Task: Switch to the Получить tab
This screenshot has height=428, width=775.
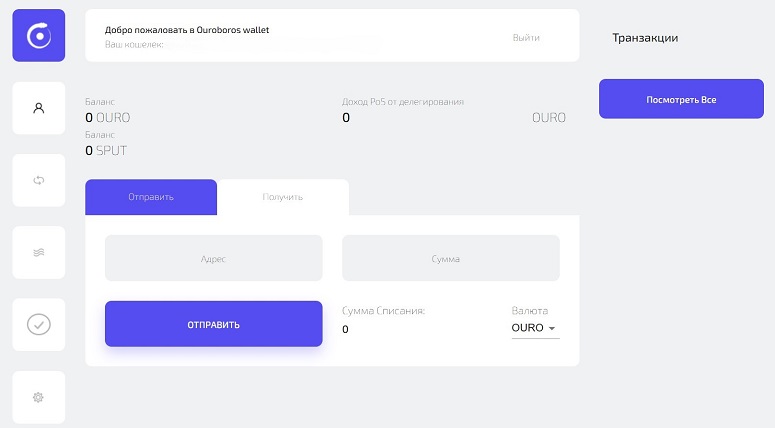Action: [283, 197]
